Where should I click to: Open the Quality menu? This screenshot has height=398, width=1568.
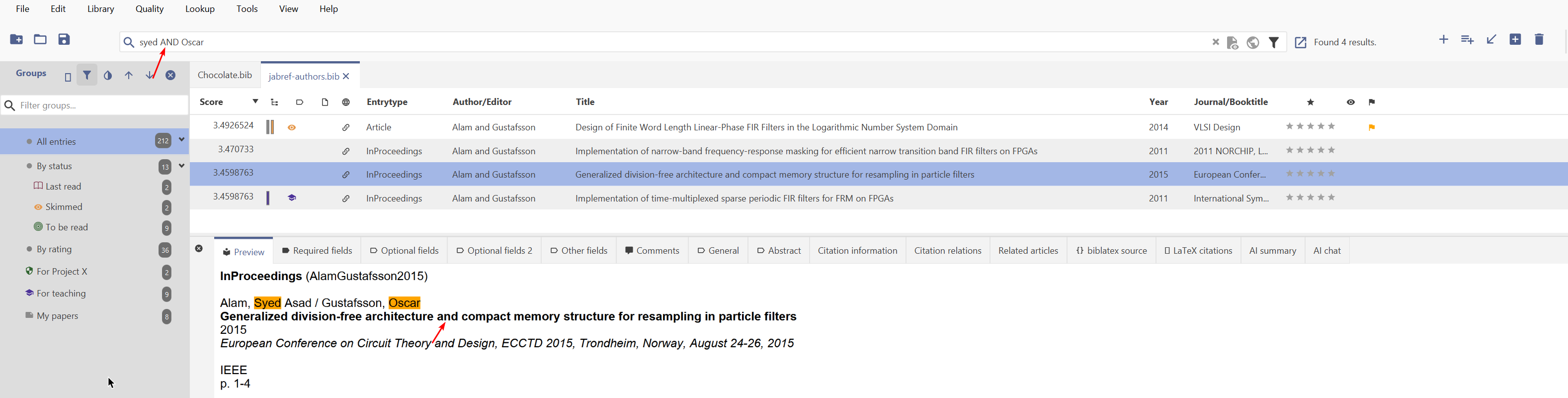point(149,9)
